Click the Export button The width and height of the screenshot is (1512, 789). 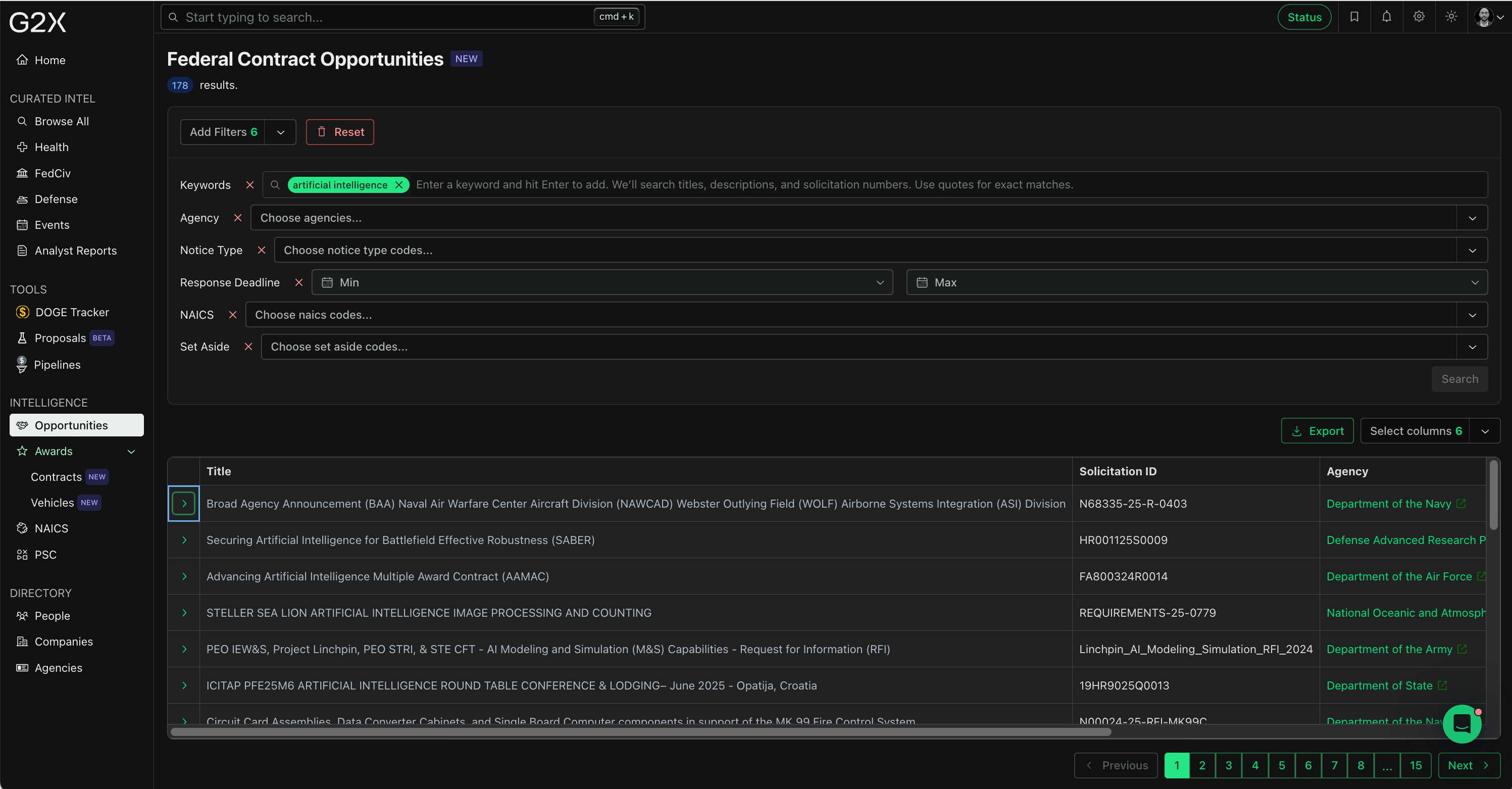point(1317,431)
